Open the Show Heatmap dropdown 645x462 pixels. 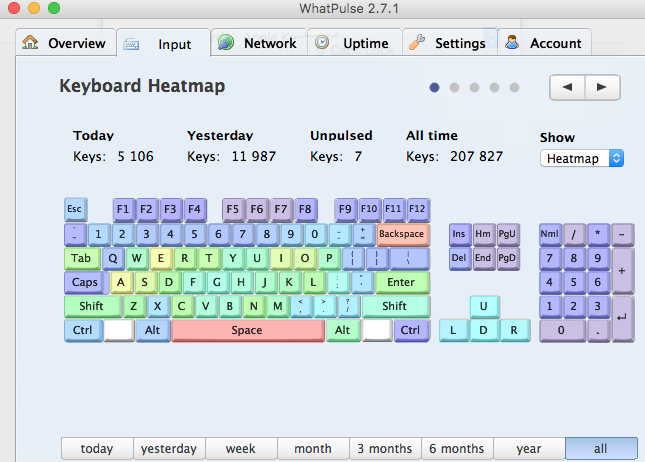[582, 158]
